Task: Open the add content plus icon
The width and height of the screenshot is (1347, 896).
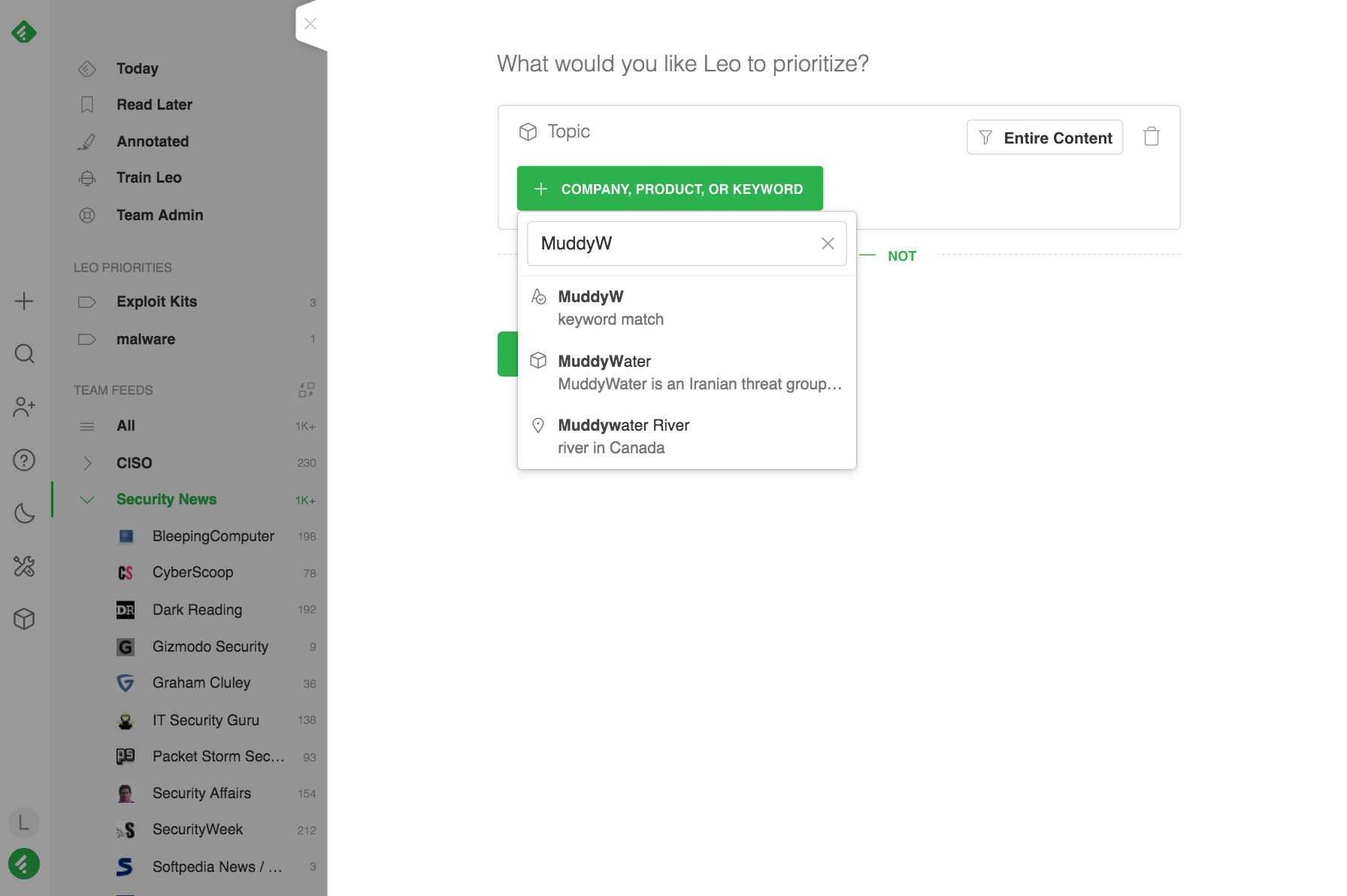Action: 24,301
